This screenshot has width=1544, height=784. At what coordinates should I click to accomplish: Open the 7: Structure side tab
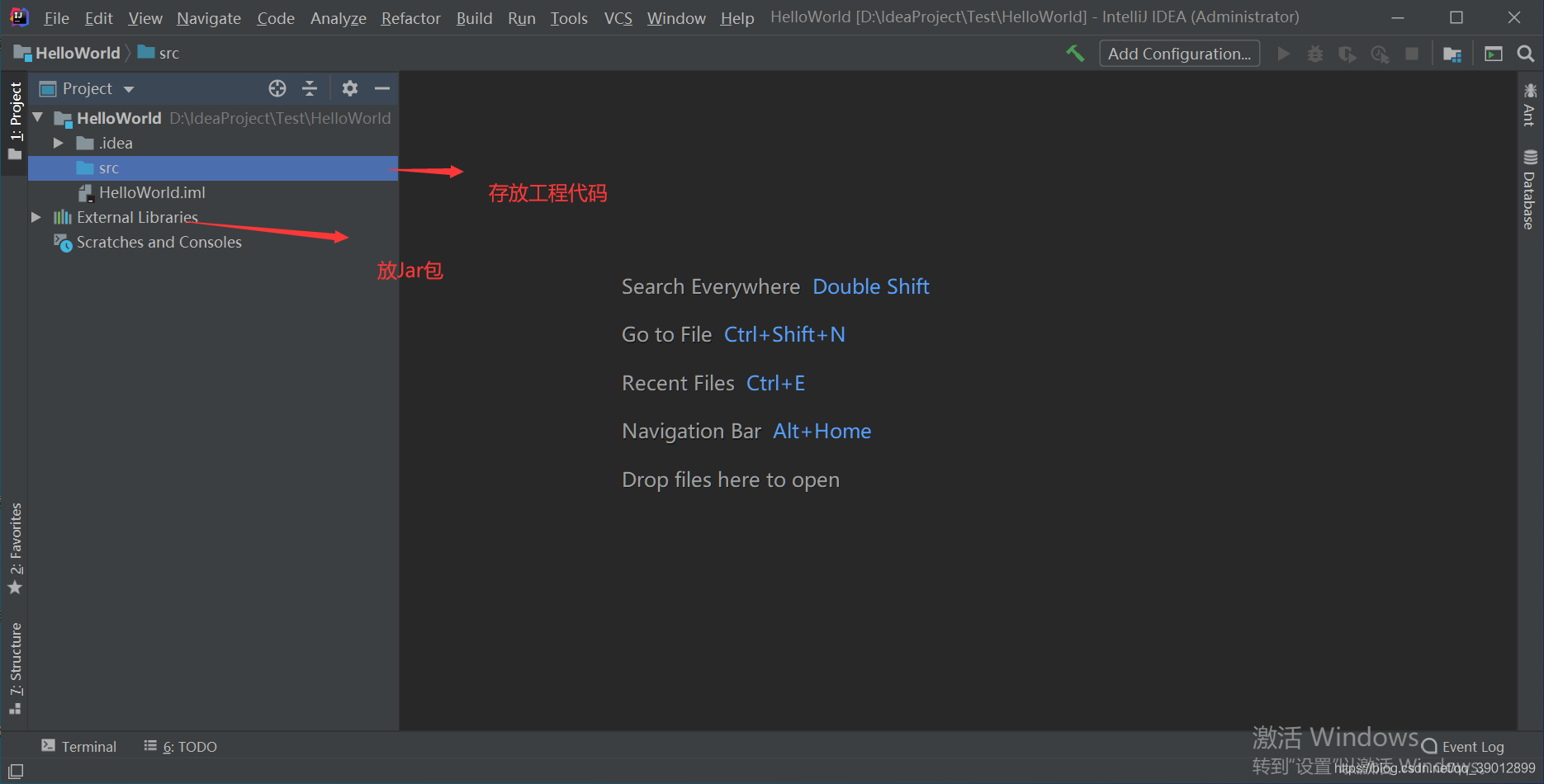point(15,668)
